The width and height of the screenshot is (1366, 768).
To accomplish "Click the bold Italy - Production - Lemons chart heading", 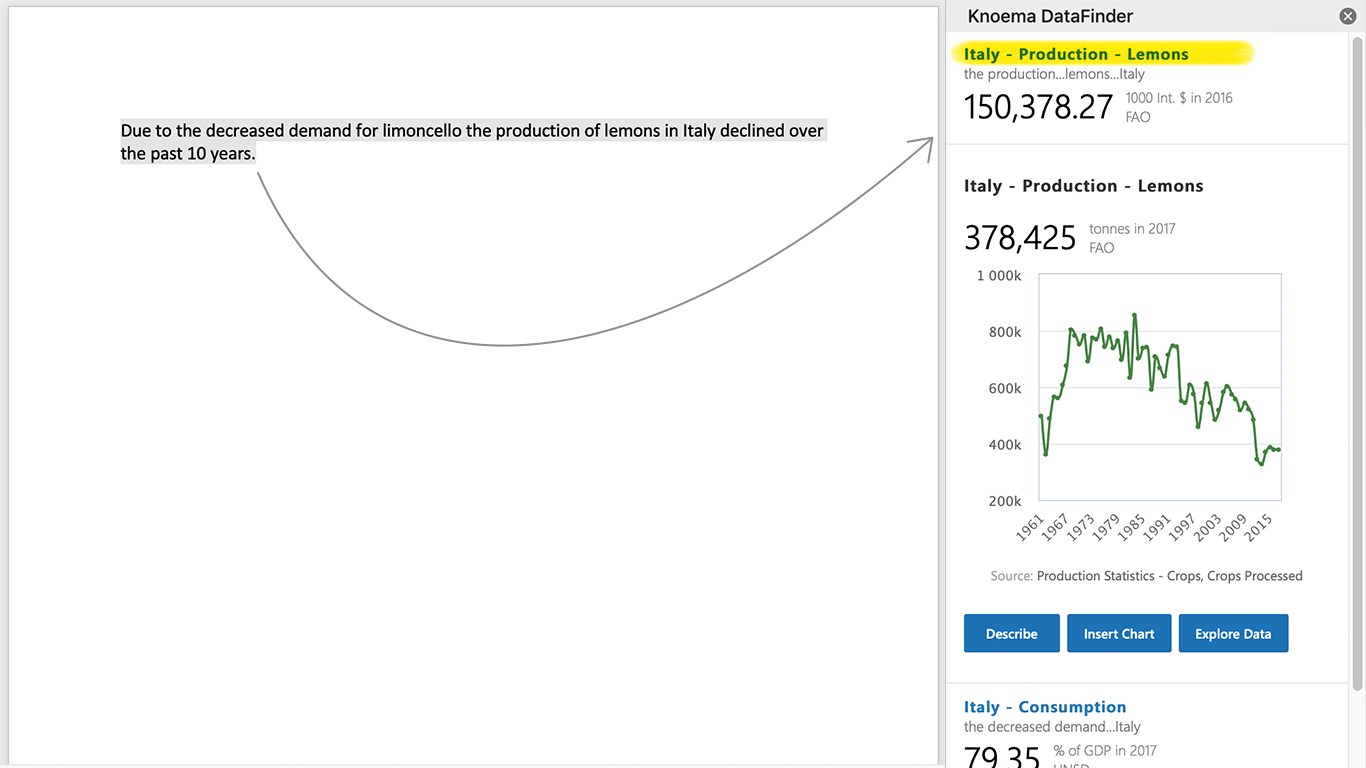I will (1083, 186).
